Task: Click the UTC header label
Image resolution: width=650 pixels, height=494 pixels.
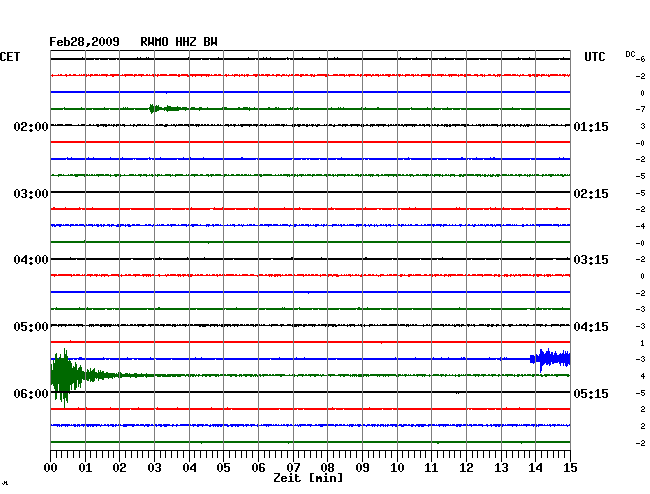Action: tap(594, 57)
